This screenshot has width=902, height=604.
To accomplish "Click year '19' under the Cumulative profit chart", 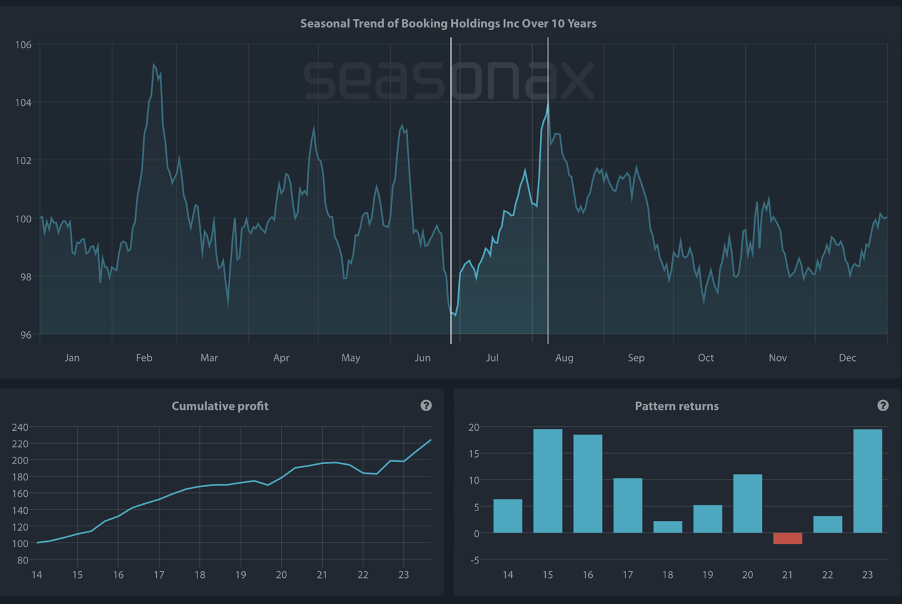I will tap(240, 575).
